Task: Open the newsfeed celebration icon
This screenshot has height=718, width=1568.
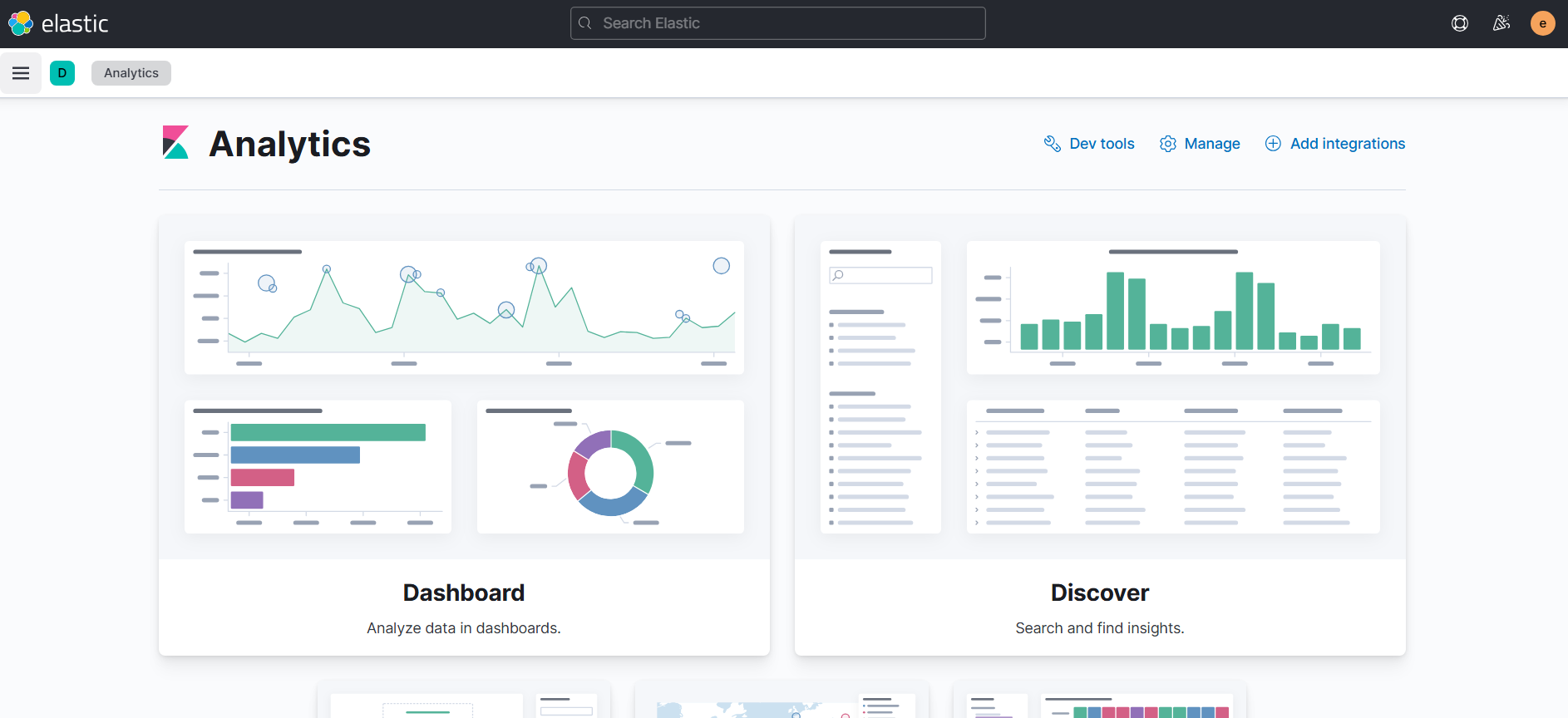Action: [1501, 23]
